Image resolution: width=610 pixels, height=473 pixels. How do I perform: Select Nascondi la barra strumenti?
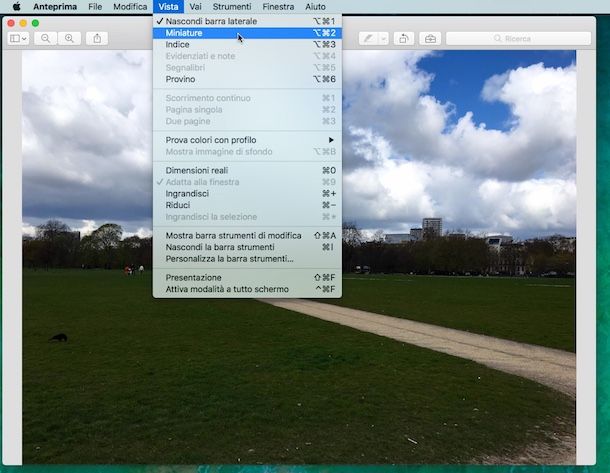[x=247, y=247]
